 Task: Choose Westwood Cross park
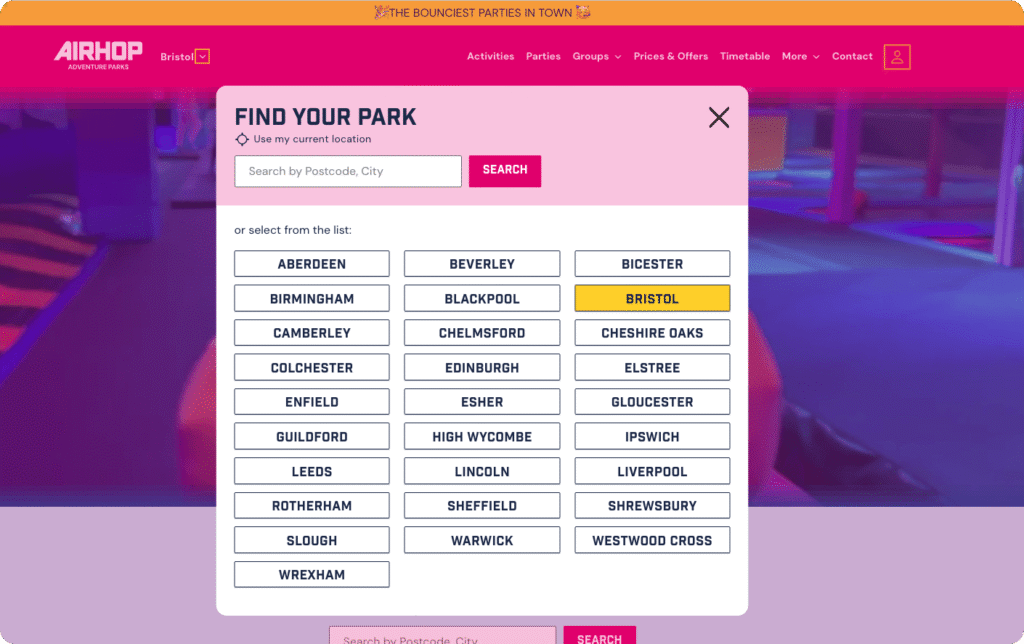652,541
